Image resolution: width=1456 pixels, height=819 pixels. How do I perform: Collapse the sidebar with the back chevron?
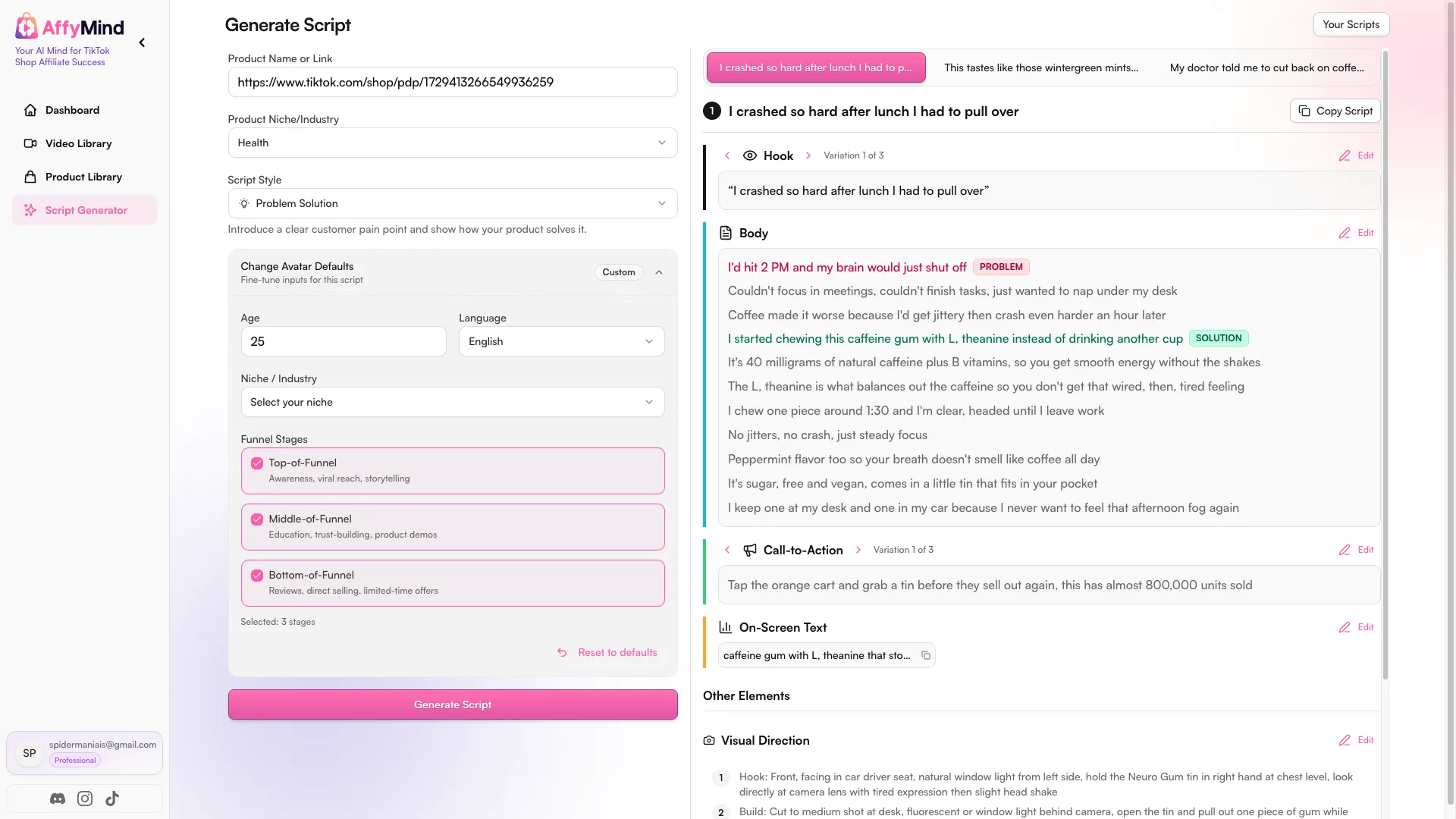pos(142,42)
